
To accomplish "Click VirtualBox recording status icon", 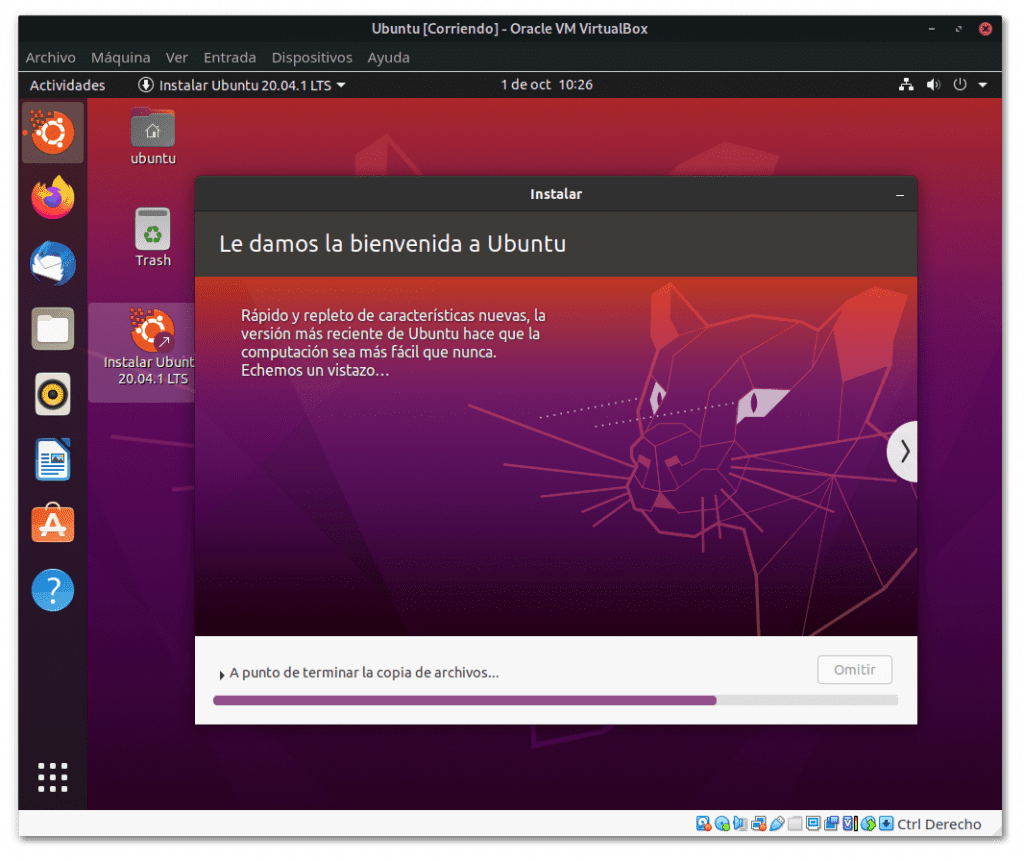I will pyautogui.click(x=831, y=824).
